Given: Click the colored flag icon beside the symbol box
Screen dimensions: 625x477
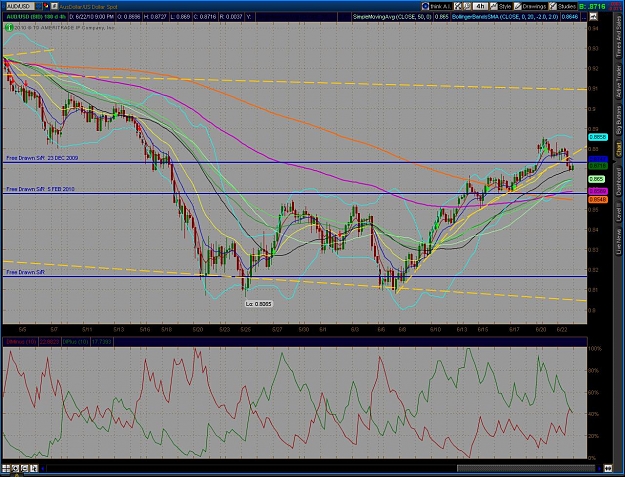Looking at the screenshot, I should (46, 6).
